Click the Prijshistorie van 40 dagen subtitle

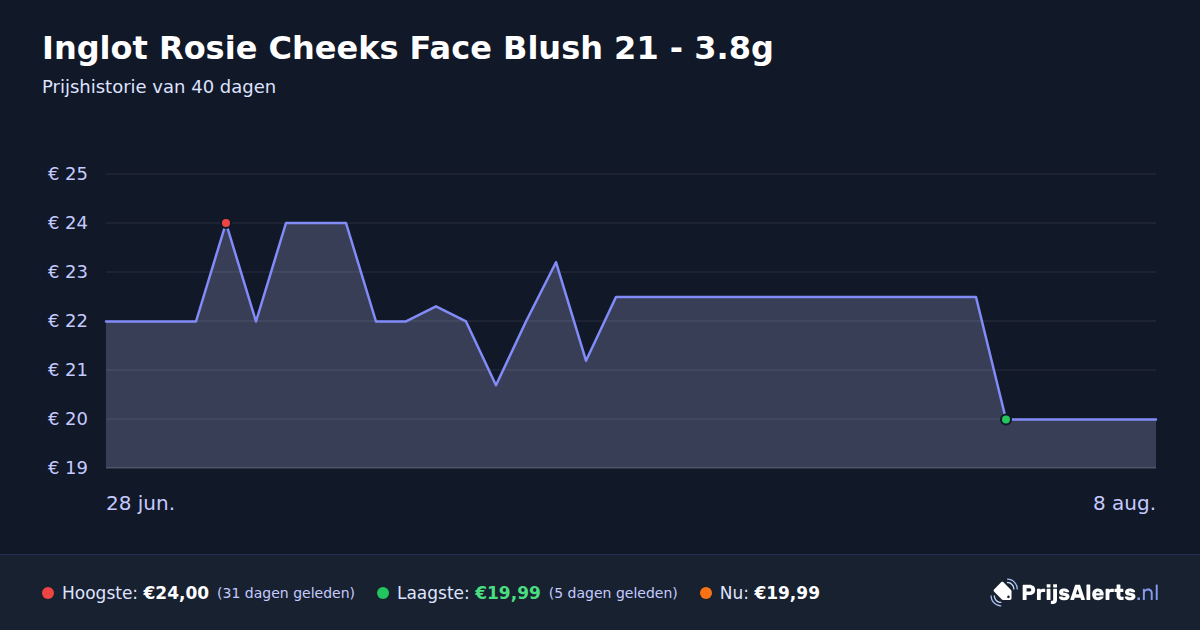pyautogui.click(x=159, y=87)
